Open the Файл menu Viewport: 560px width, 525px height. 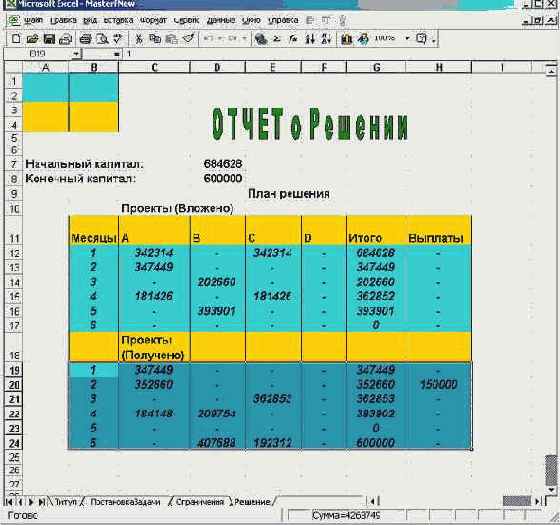pyautogui.click(x=34, y=20)
